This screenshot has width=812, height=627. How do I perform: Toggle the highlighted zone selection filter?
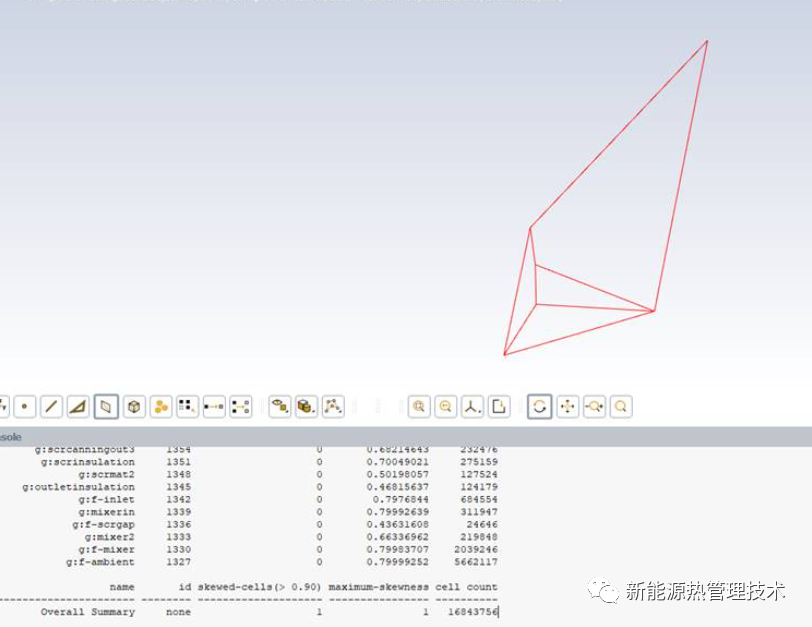[106, 407]
